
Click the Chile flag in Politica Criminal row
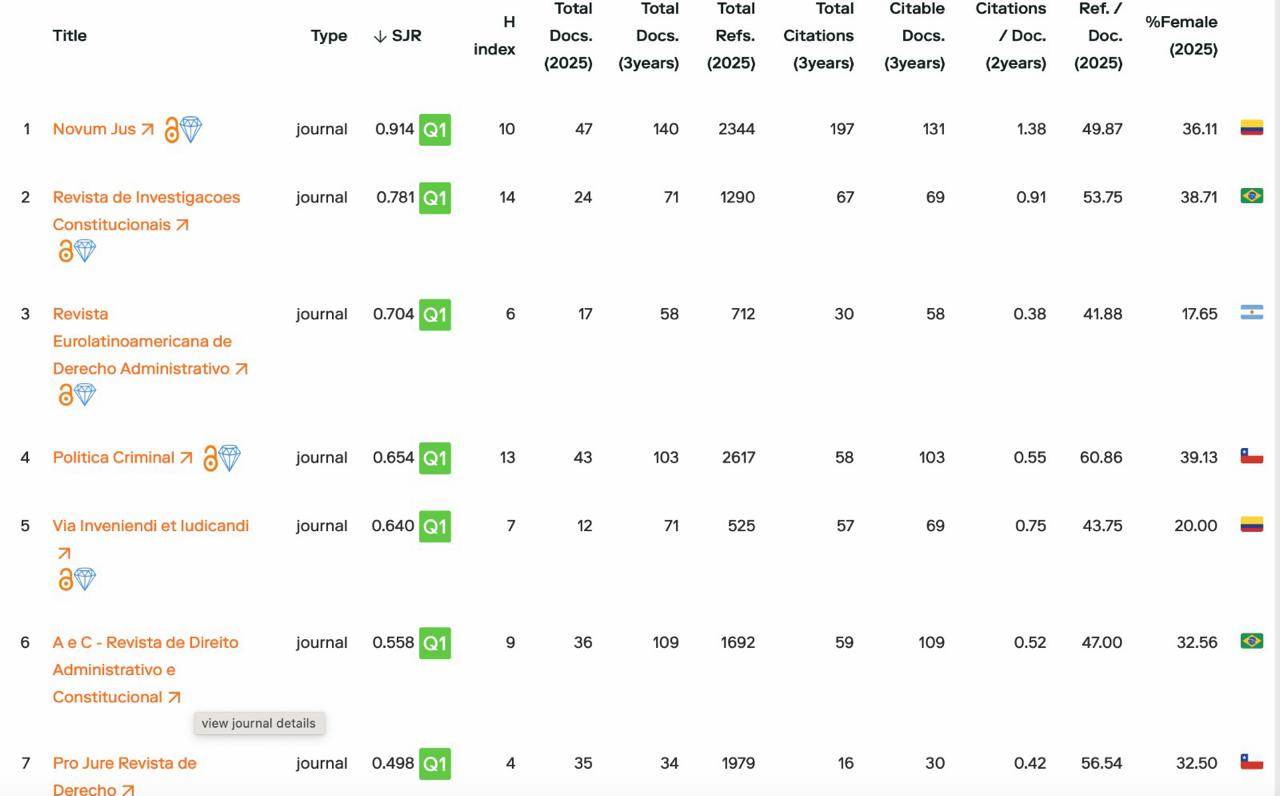1251,457
